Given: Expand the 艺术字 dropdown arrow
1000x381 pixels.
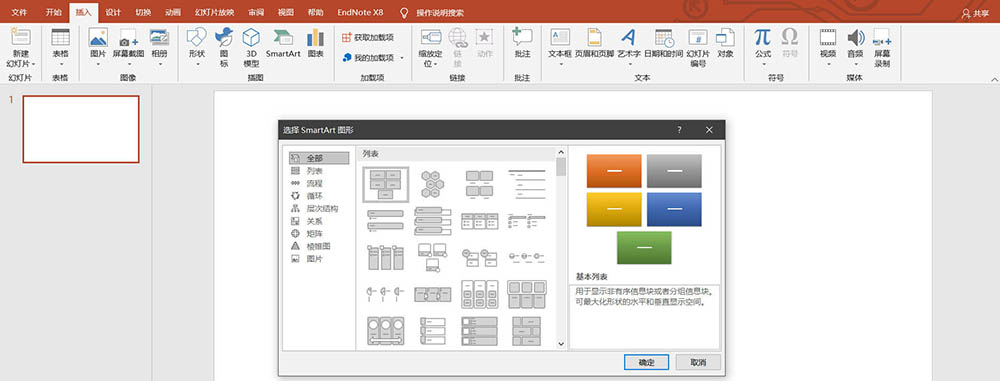Looking at the screenshot, I should tap(629, 64).
